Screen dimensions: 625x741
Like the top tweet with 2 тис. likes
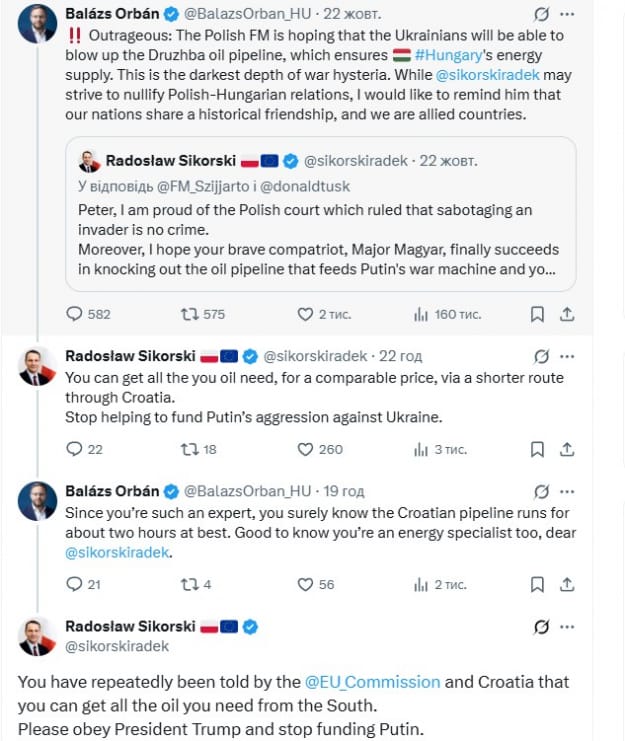click(x=306, y=314)
